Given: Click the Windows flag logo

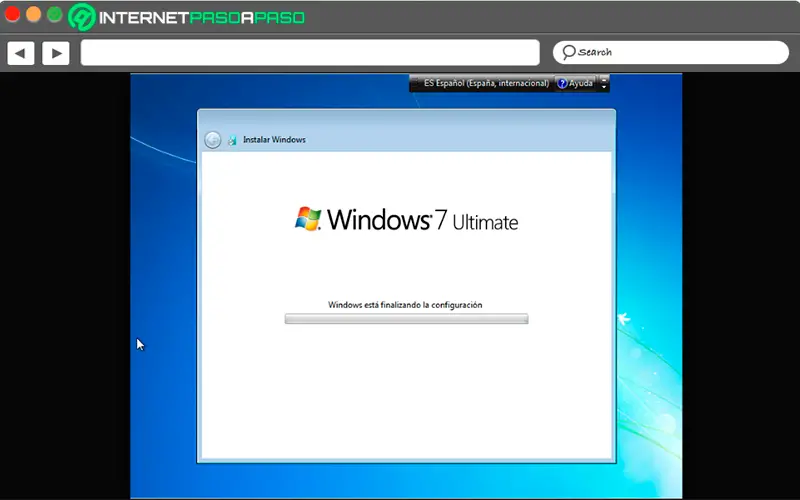Looking at the screenshot, I should [x=308, y=219].
